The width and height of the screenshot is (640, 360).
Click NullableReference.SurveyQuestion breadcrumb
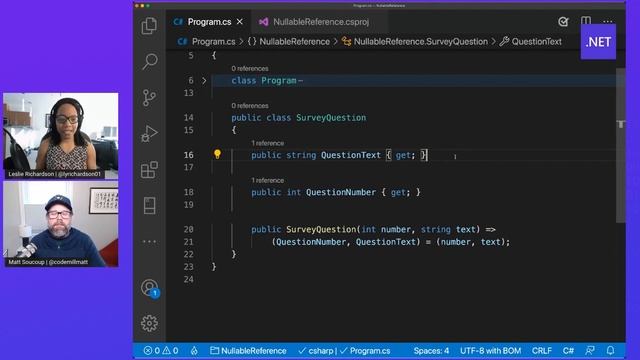click(415, 42)
